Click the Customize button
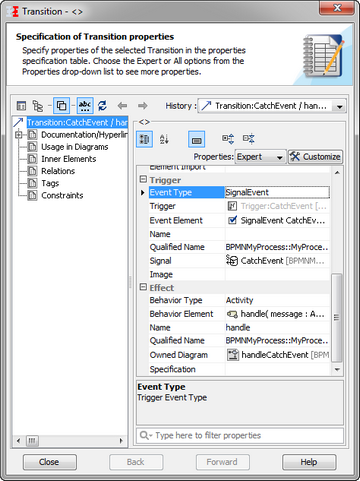This screenshot has height=481, width=360. (x=315, y=157)
